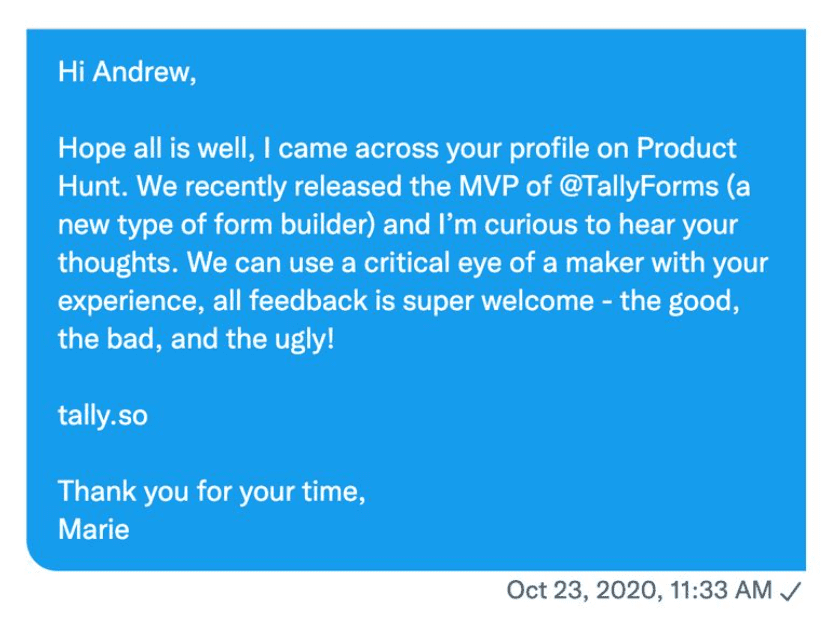
Task: Click the phrase "Hope all is well,"
Action: click(x=157, y=149)
